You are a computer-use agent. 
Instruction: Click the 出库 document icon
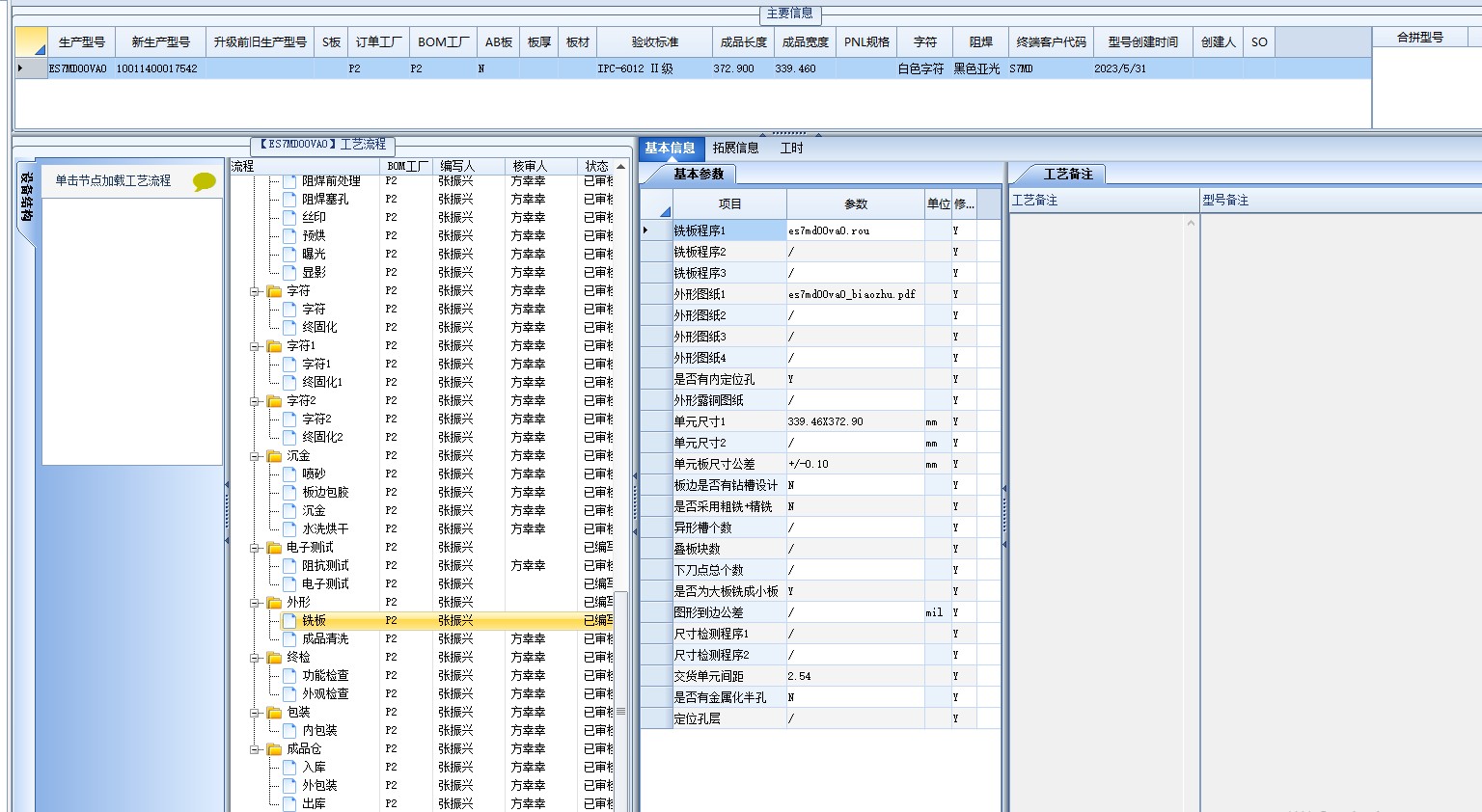(x=289, y=804)
